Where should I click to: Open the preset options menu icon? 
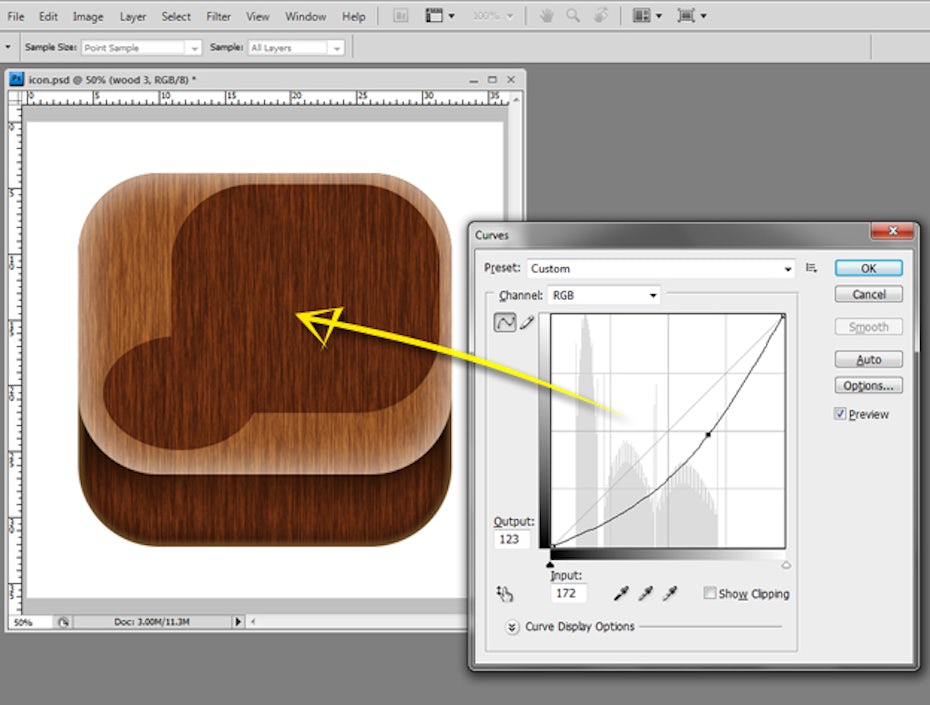812,268
